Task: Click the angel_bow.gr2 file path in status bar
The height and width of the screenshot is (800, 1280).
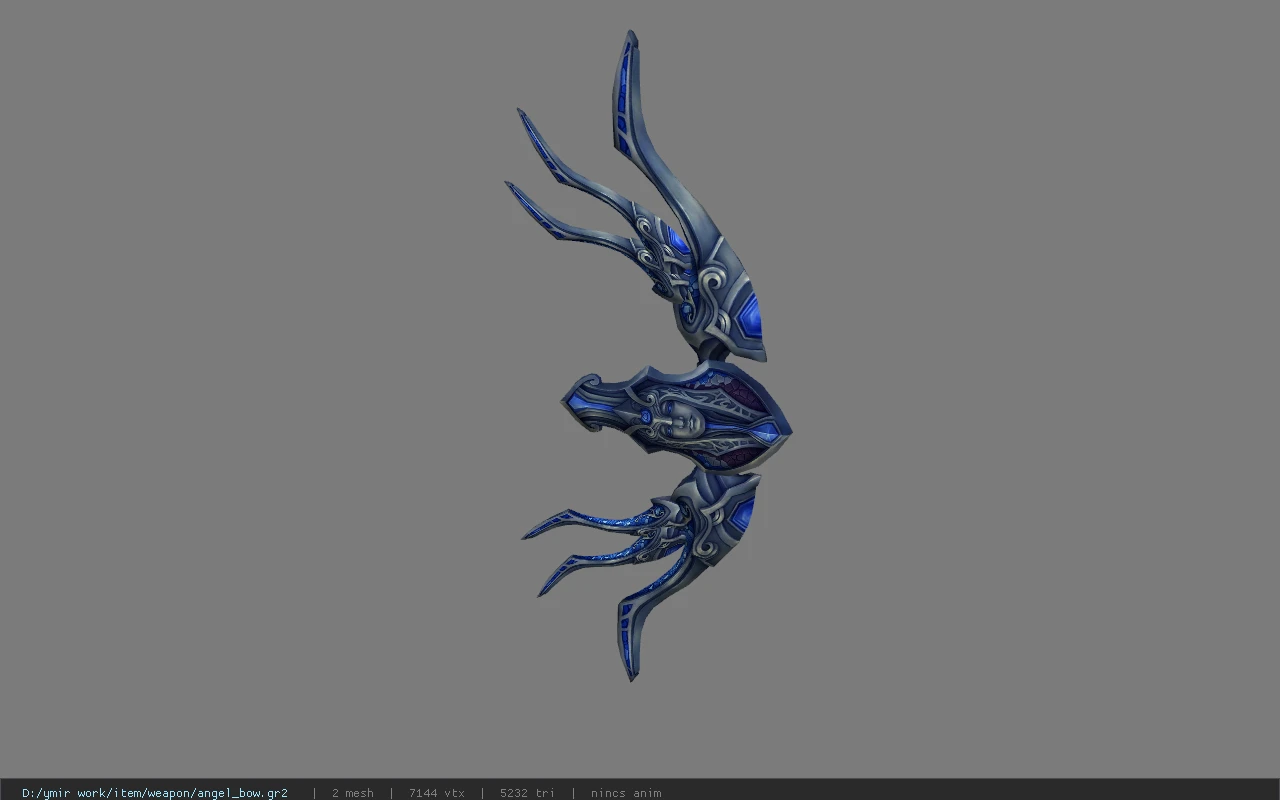Action: (x=155, y=793)
